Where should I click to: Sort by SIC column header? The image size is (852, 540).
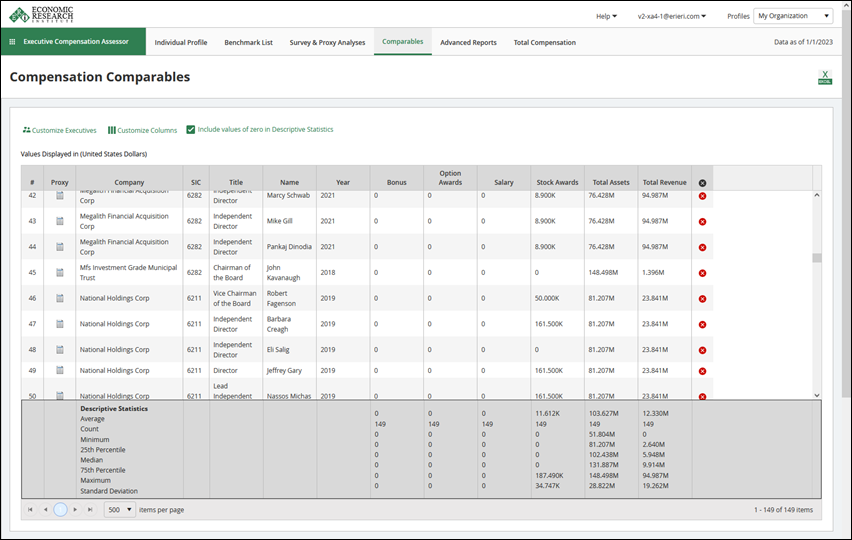click(196, 183)
